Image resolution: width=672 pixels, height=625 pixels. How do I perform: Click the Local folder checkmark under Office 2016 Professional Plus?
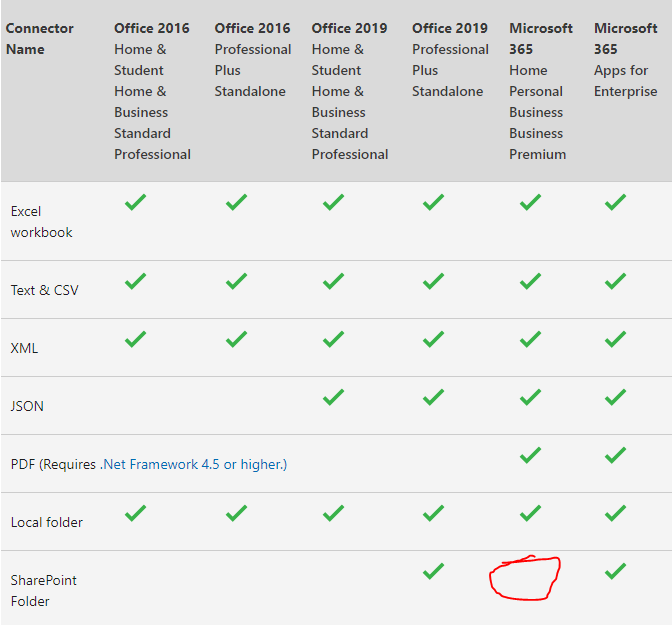[237, 513]
